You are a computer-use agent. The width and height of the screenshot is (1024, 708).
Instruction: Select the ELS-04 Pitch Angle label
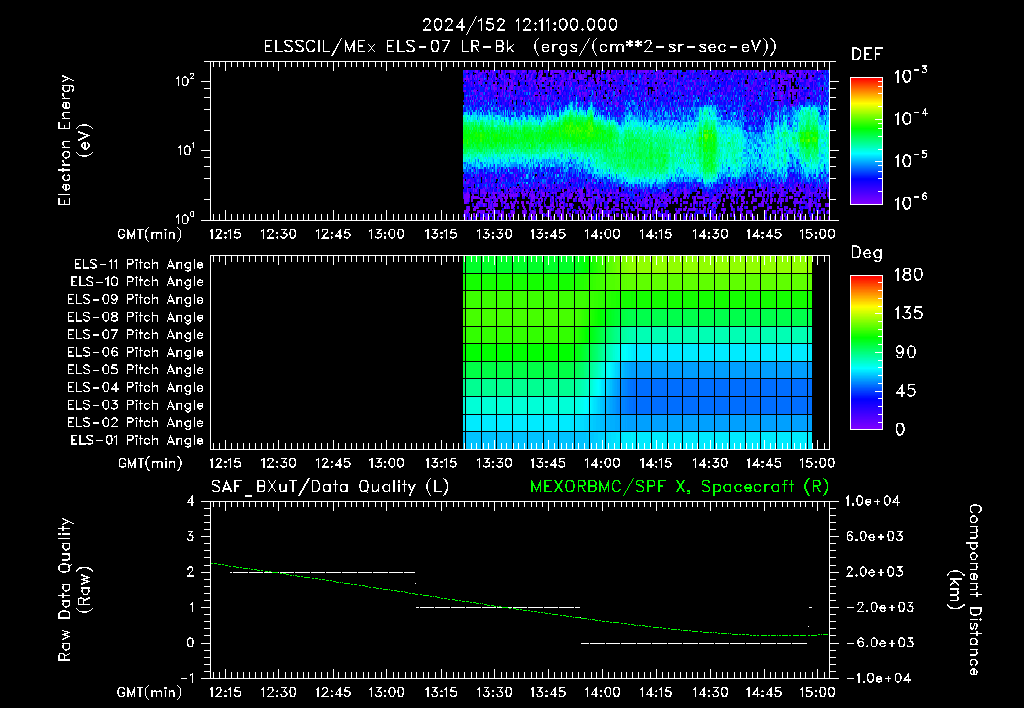click(x=135, y=387)
